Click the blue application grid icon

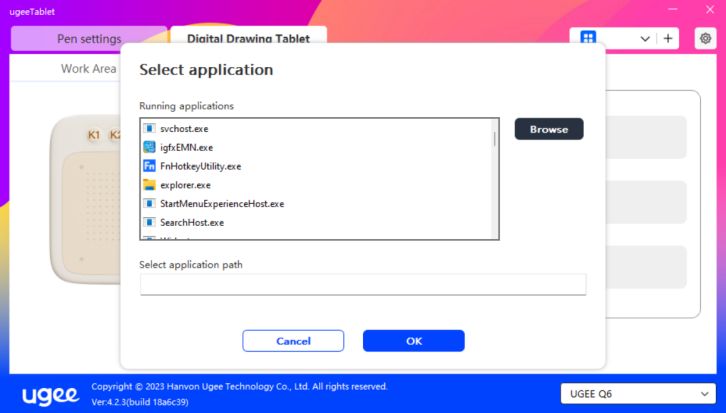pos(588,38)
